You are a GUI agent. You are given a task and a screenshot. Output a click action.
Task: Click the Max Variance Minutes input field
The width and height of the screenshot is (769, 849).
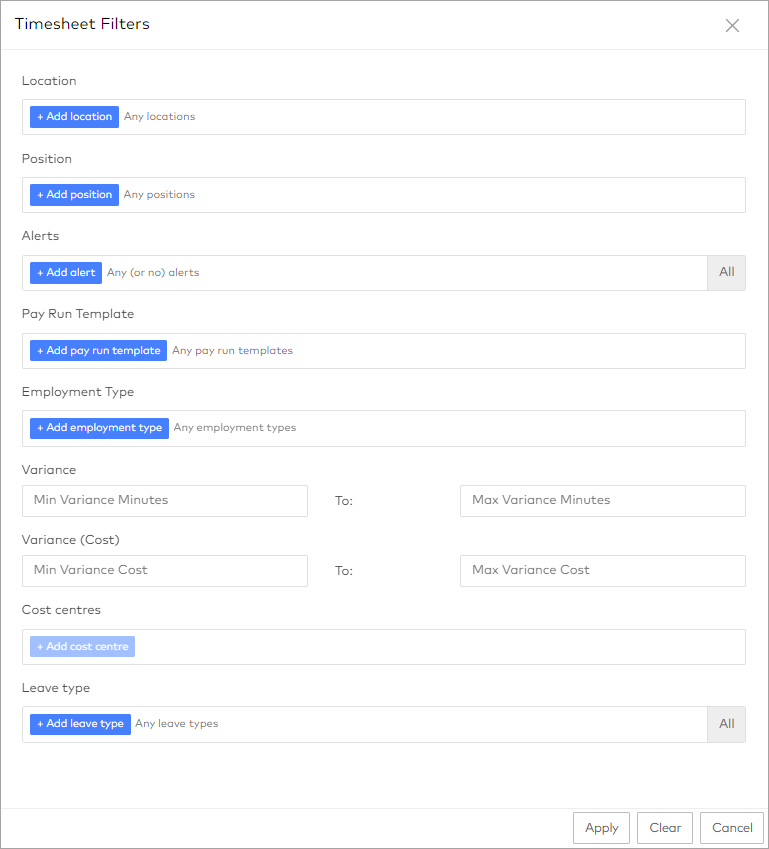(x=601, y=500)
